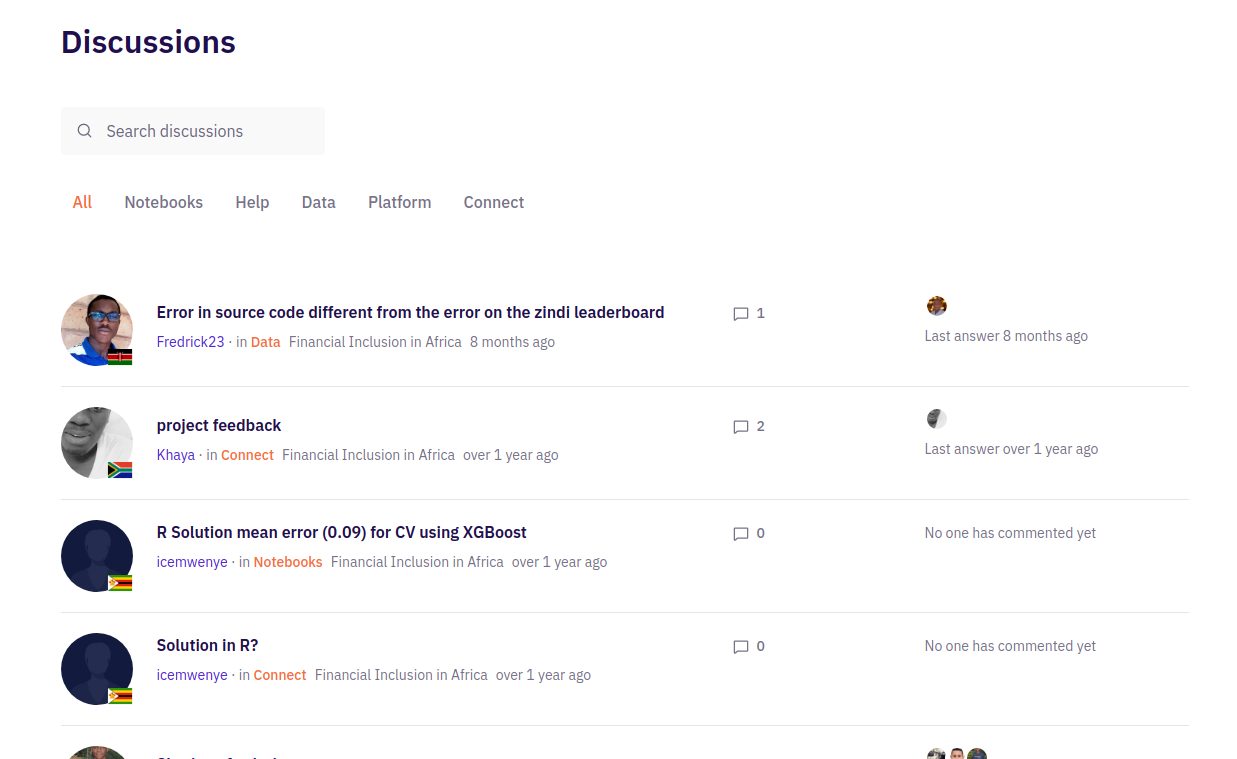Switch to the Notebooks tab
The width and height of the screenshot is (1237, 759).
[163, 202]
